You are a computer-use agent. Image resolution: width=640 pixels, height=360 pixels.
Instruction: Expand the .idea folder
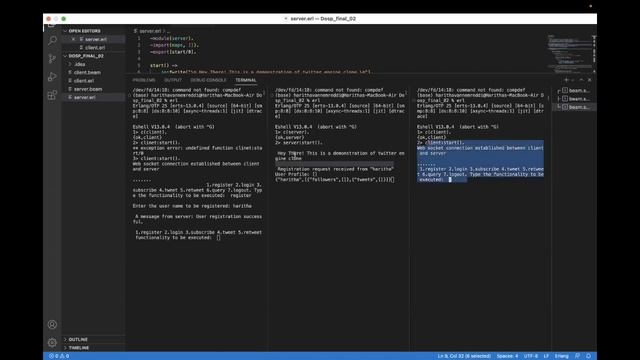tap(93, 64)
